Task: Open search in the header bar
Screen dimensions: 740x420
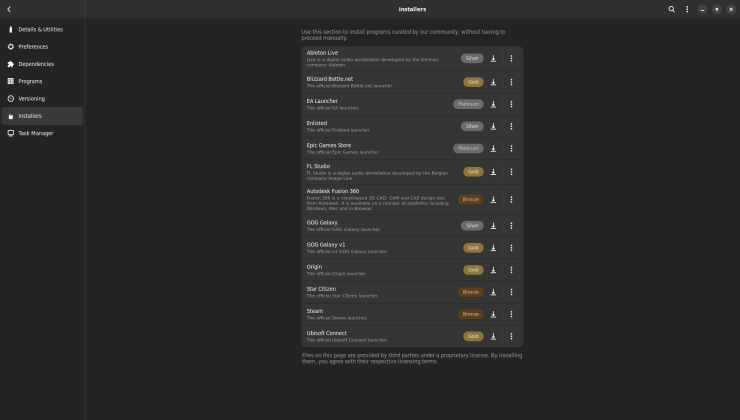Action: click(x=672, y=9)
